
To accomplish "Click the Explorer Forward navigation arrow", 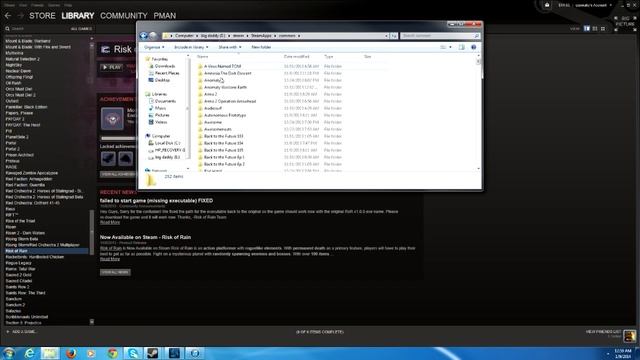I will tap(153, 36).
